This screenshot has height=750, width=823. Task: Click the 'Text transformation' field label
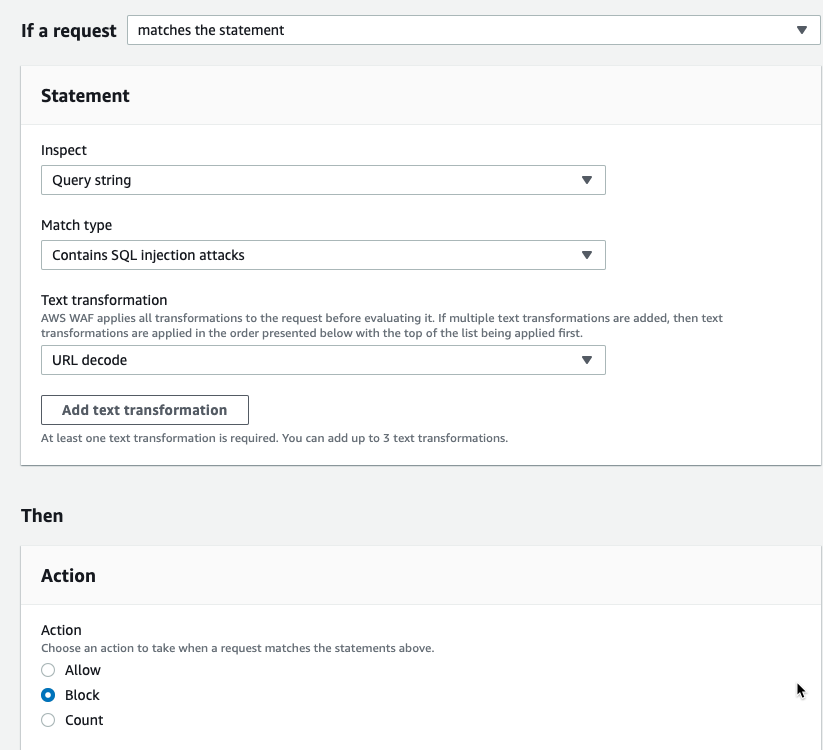tap(104, 300)
